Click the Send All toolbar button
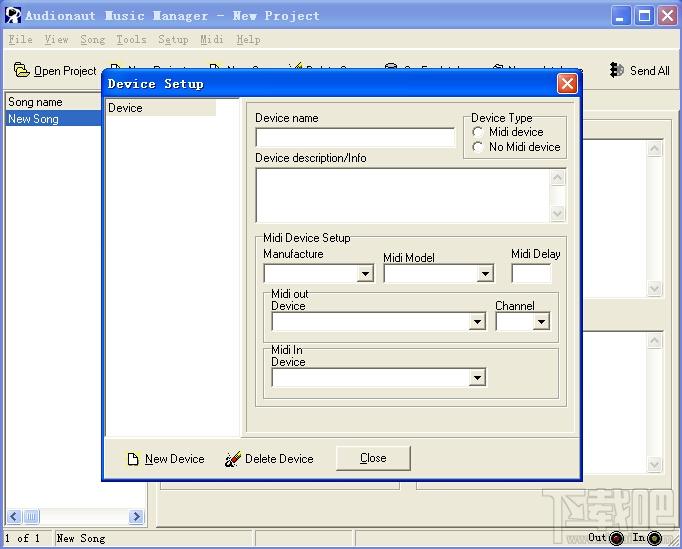This screenshot has width=682, height=549. pos(639,70)
